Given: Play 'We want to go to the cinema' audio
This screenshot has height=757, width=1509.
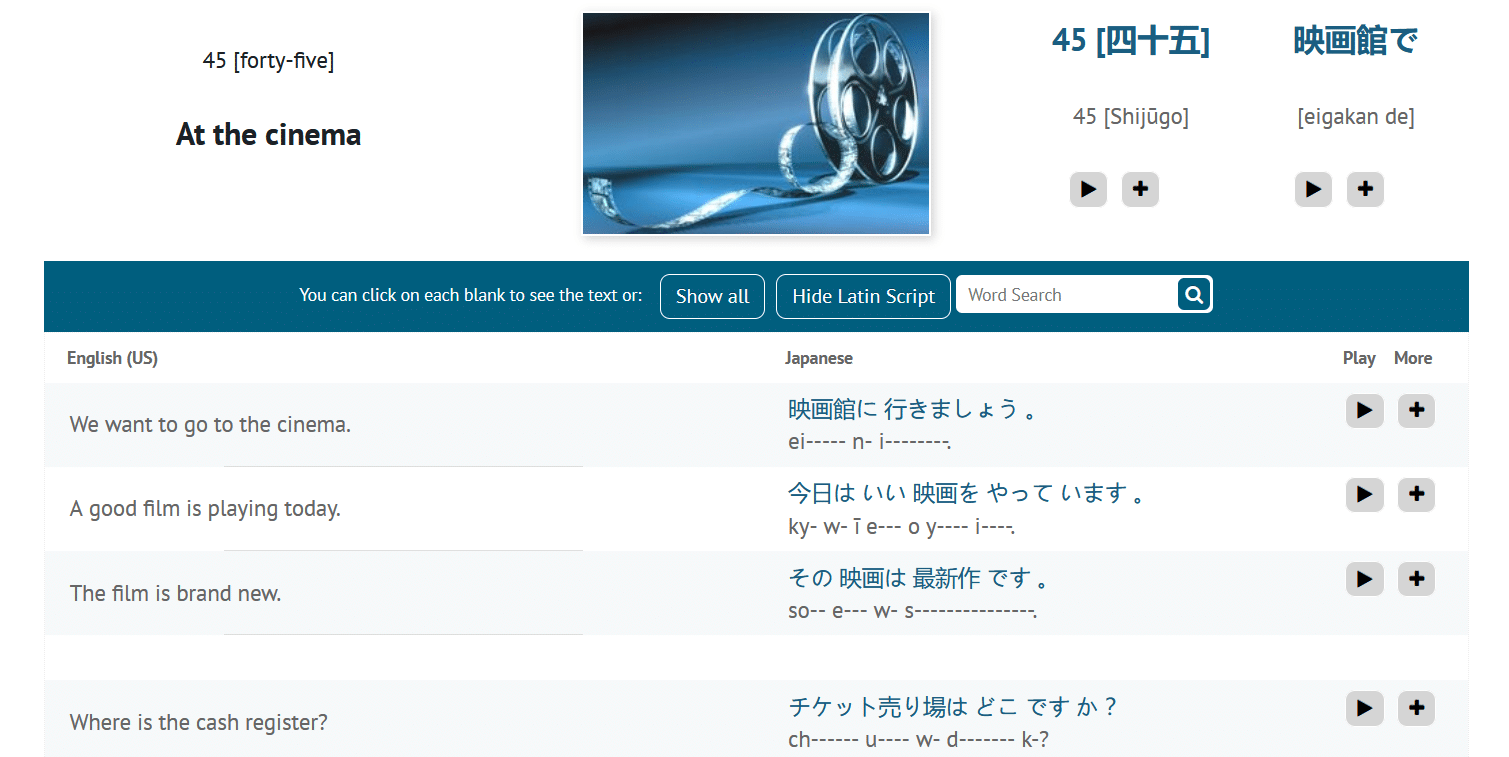Looking at the screenshot, I should click(x=1364, y=411).
